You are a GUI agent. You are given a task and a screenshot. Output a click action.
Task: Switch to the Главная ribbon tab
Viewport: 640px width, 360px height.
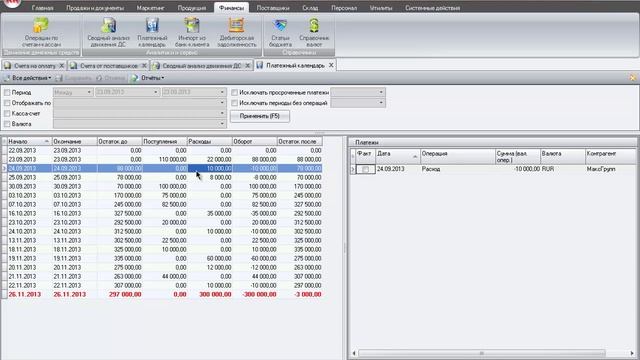(x=42, y=8)
